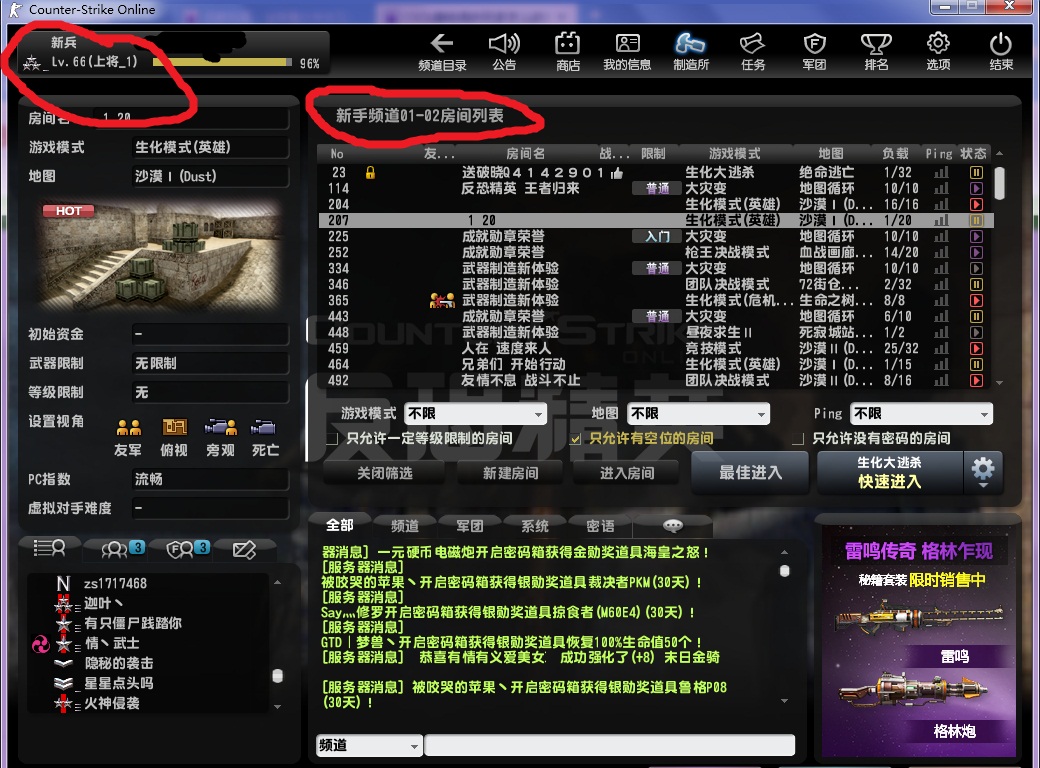Select room 492 友情不息 战斗不止
Viewport: 1040px width, 768px height.
pos(655,380)
